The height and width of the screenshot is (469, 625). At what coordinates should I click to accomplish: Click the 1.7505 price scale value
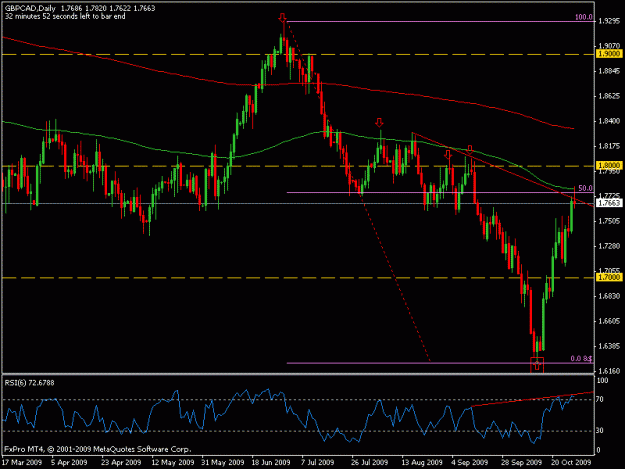pos(609,221)
